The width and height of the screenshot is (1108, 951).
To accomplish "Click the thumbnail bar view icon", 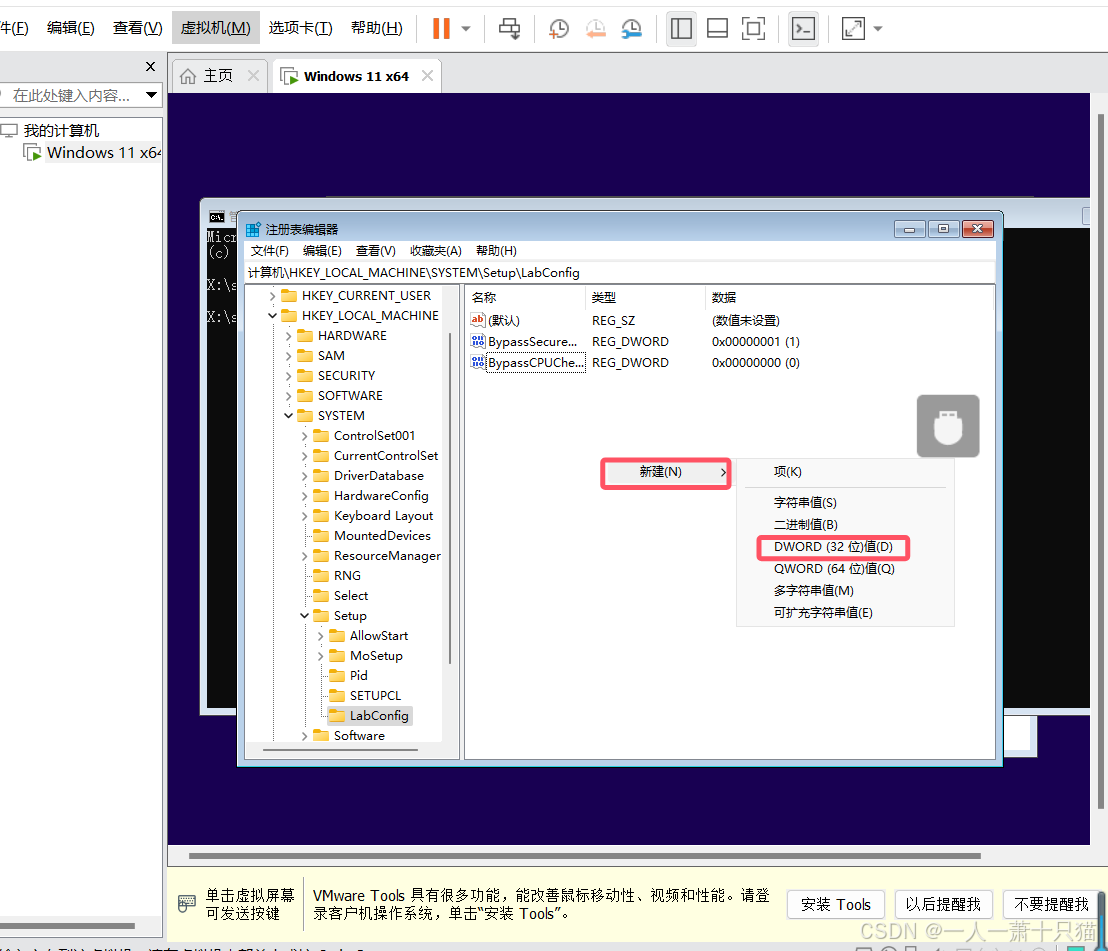I will [717, 28].
